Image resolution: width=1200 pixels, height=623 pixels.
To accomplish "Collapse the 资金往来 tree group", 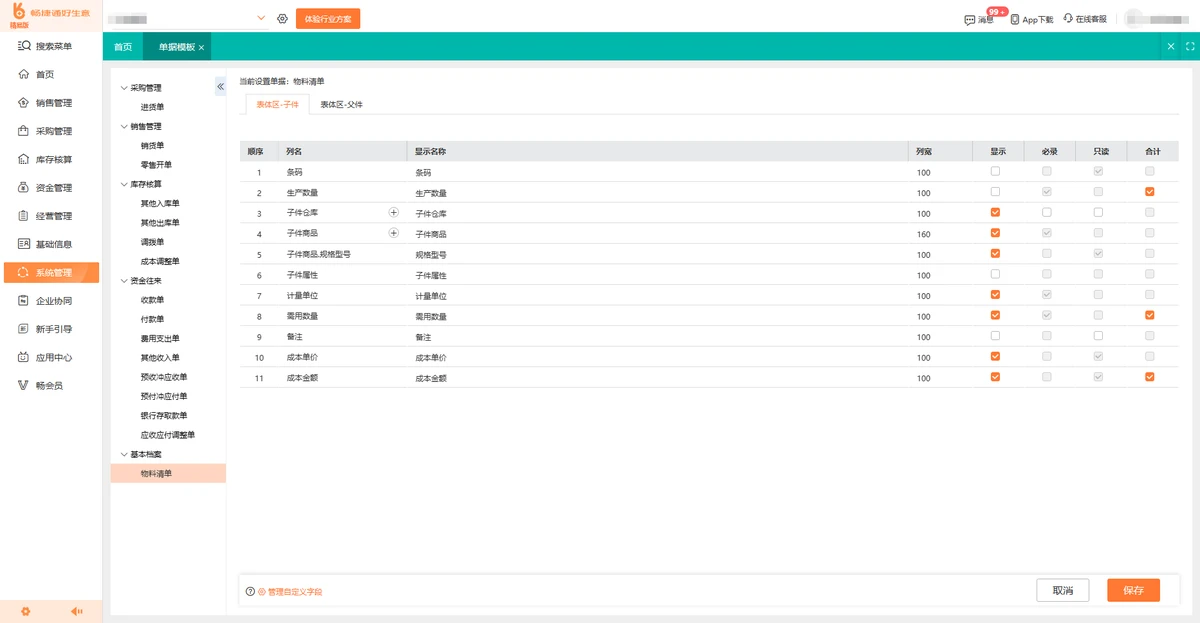I will 123,281.
